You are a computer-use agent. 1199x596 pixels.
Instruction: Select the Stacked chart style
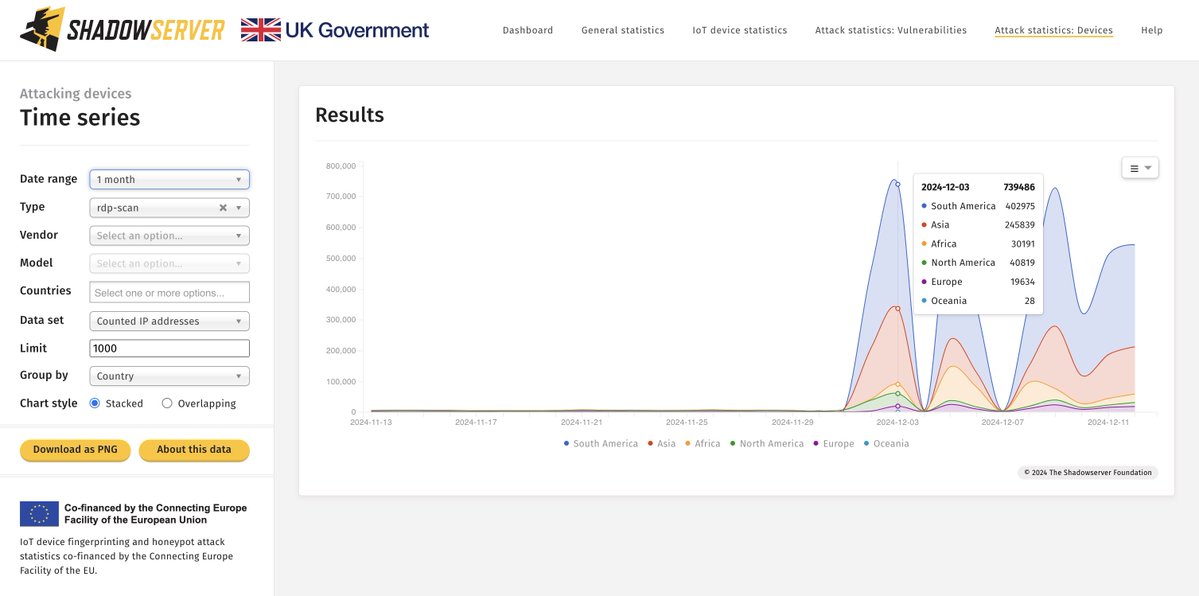(95, 403)
